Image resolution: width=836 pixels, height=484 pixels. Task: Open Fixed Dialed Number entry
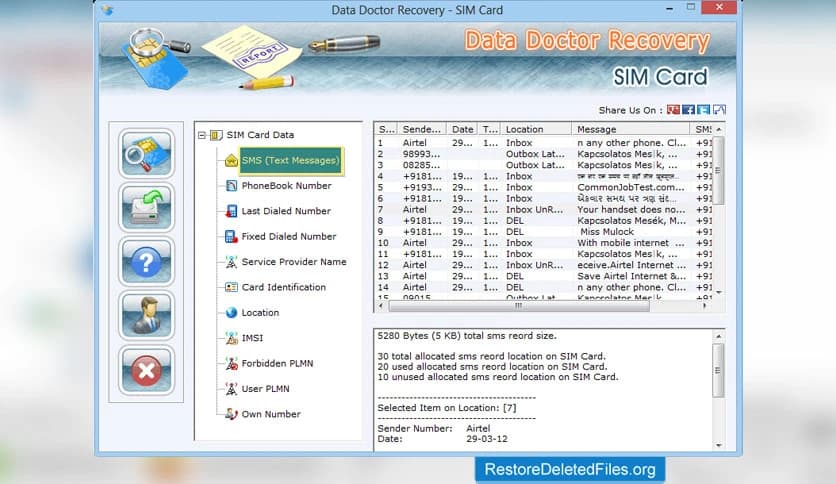[x=288, y=236]
